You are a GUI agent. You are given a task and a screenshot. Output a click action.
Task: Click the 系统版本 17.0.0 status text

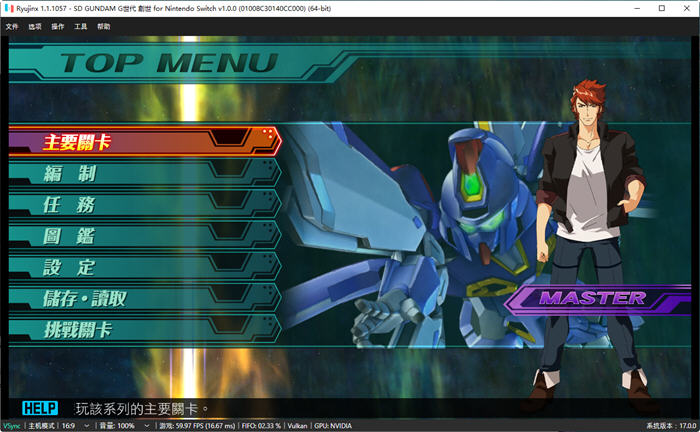click(671, 426)
